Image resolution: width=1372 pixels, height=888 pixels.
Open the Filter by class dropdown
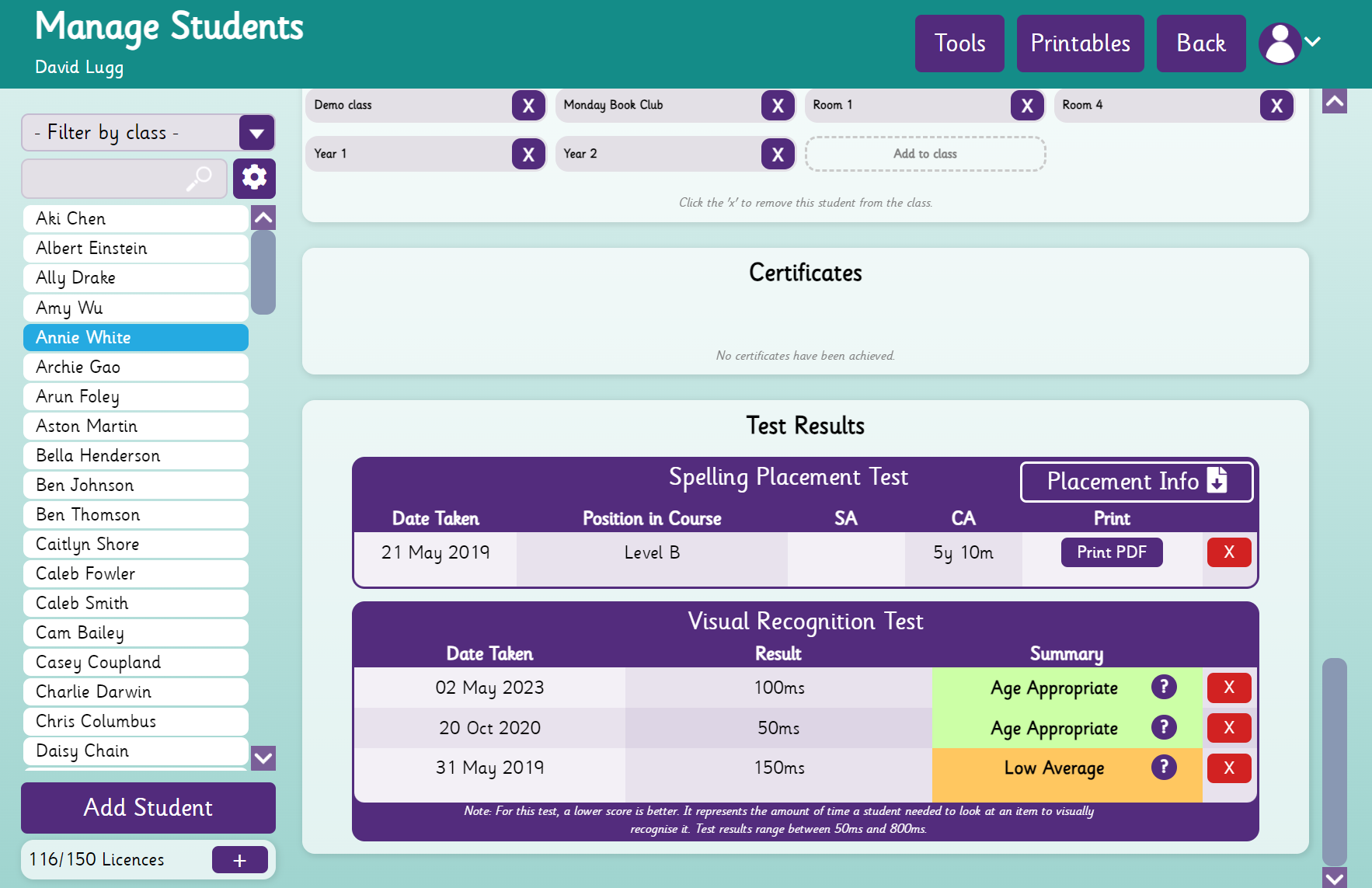(148, 133)
